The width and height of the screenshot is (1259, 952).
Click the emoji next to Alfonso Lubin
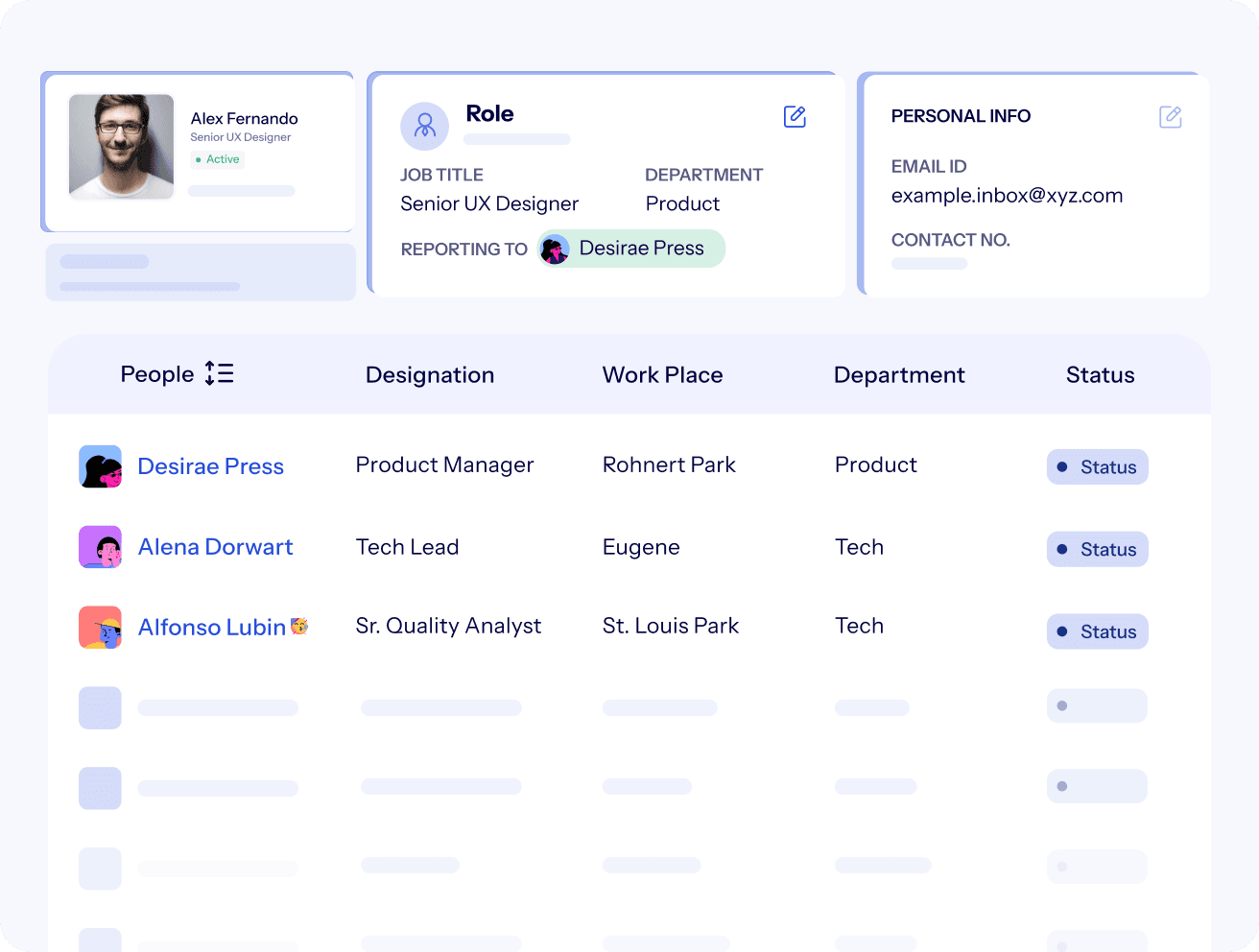tap(299, 627)
